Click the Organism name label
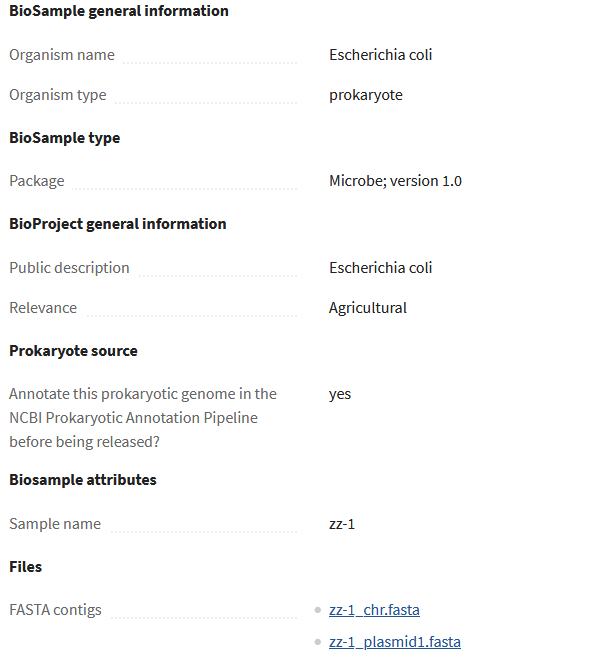589x665 pixels. (x=62, y=55)
